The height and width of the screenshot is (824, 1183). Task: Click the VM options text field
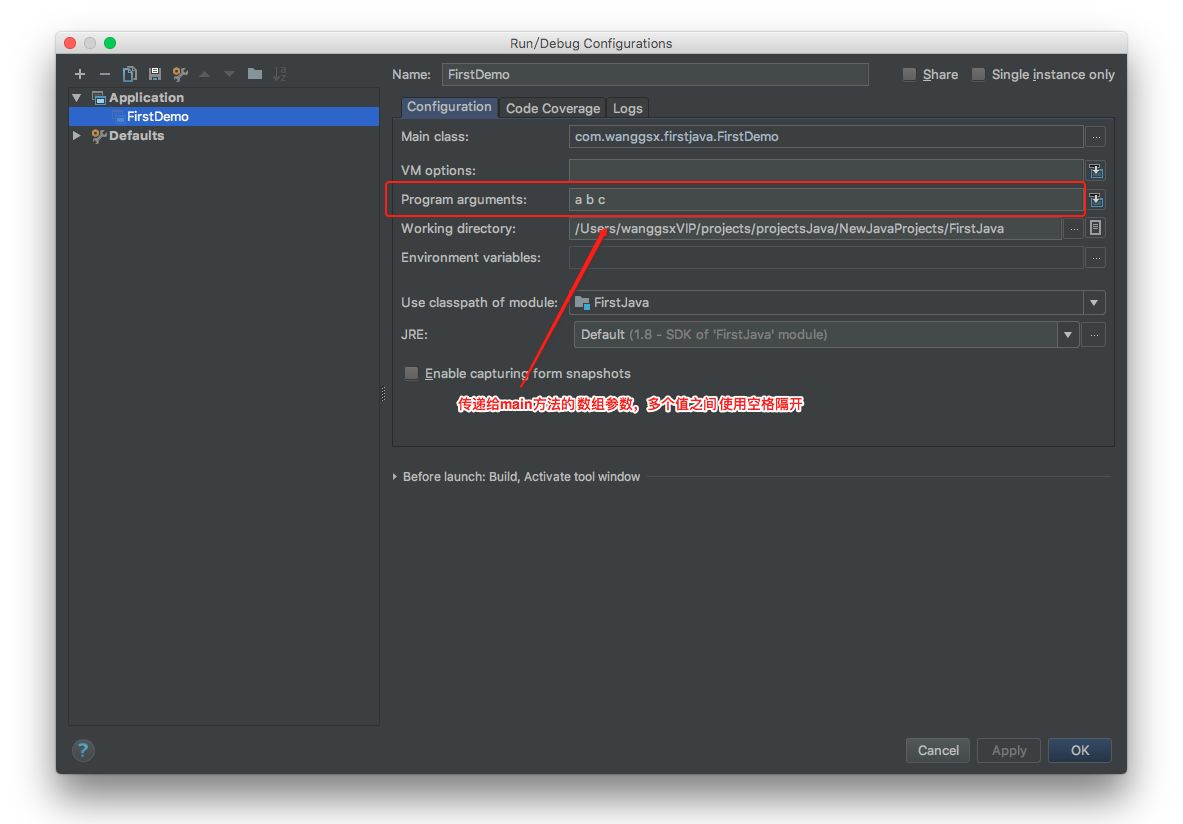click(x=826, y=171)
